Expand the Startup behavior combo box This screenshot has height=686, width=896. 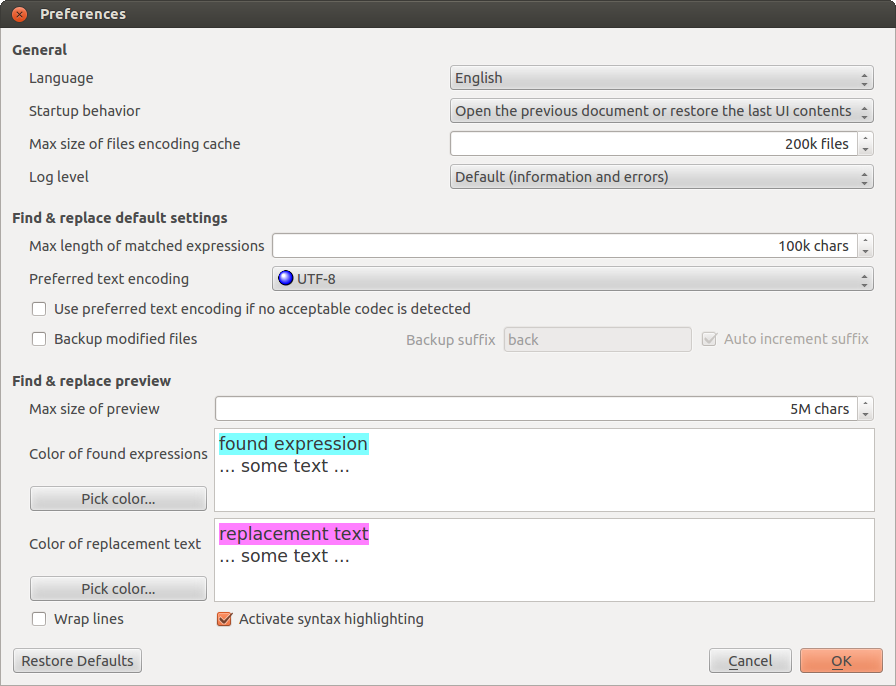[661, 111]
